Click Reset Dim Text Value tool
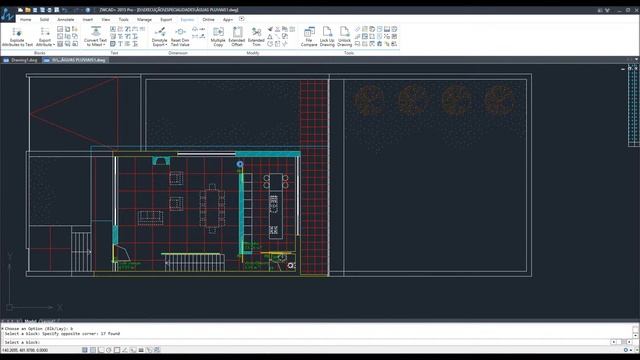Image resolution: width=640 pixels, height=360 pixels. tap(180, 37)
